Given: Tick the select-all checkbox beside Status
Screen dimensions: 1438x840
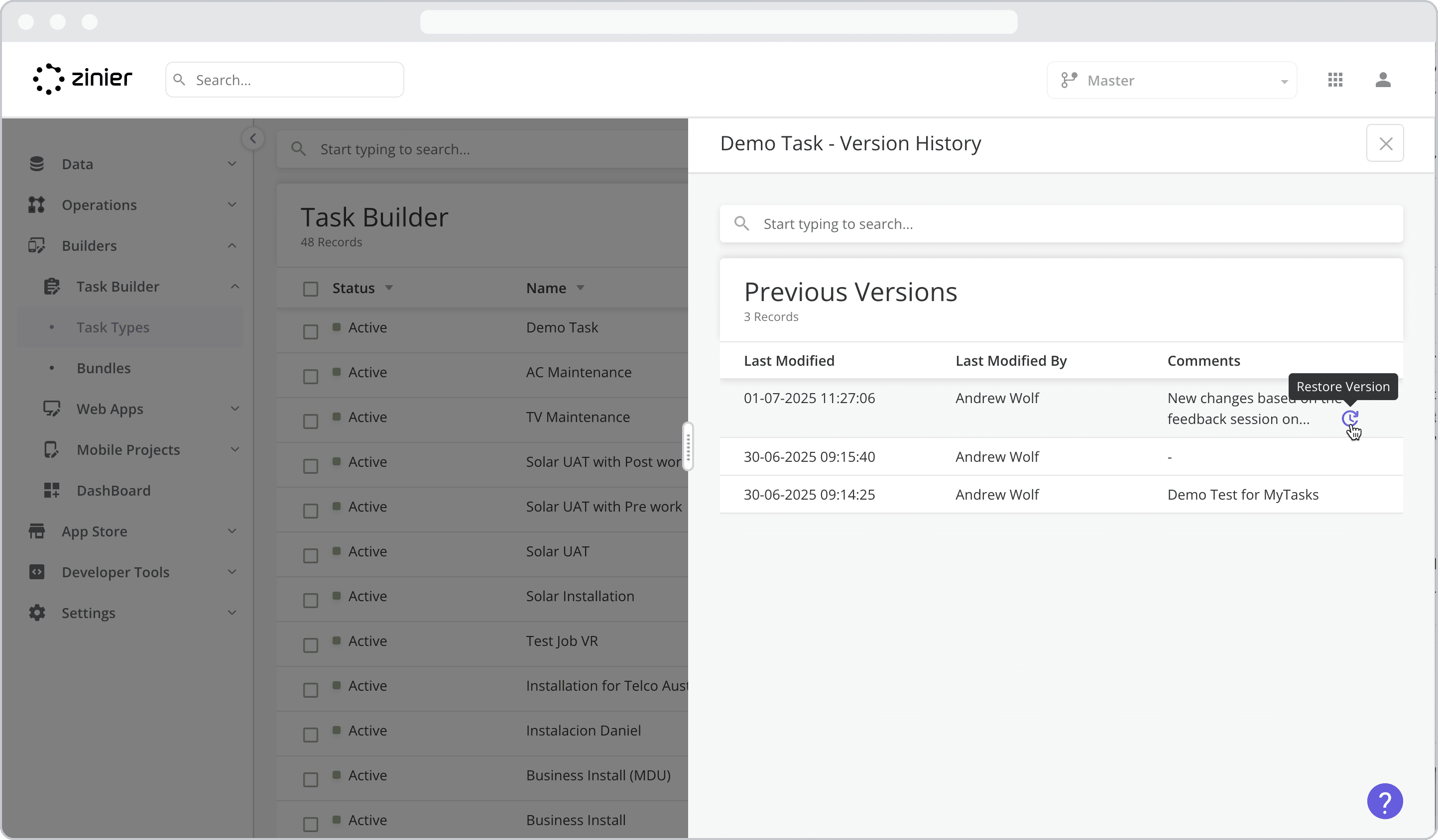Looking at the screenshot, I should [x=310, y=289].
